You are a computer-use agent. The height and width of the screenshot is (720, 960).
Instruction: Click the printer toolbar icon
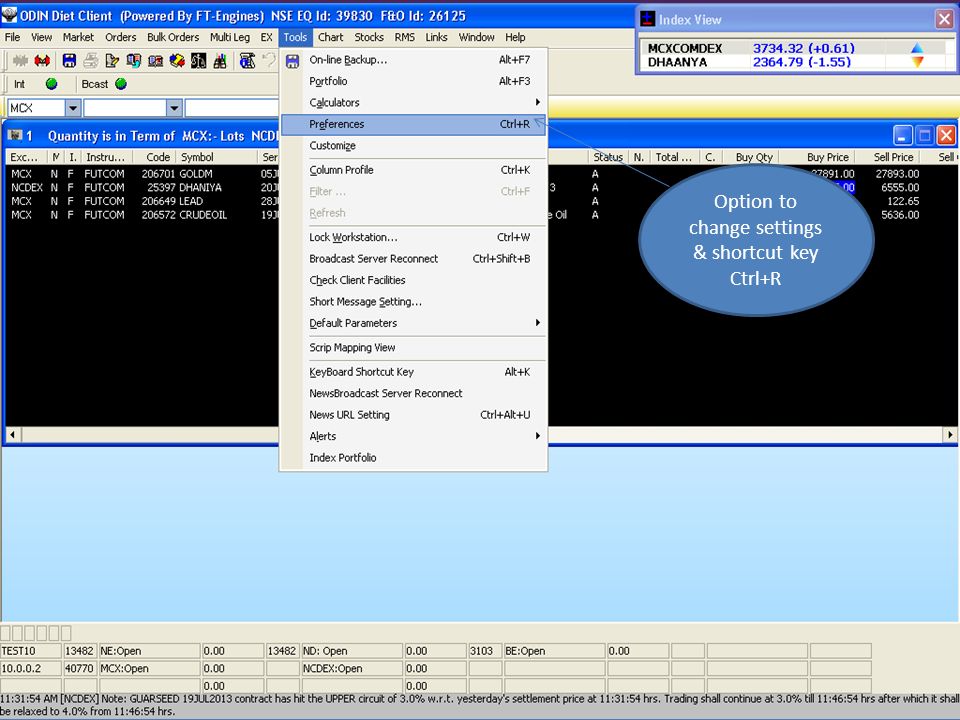pyautogui.click(x=91, y=61)
